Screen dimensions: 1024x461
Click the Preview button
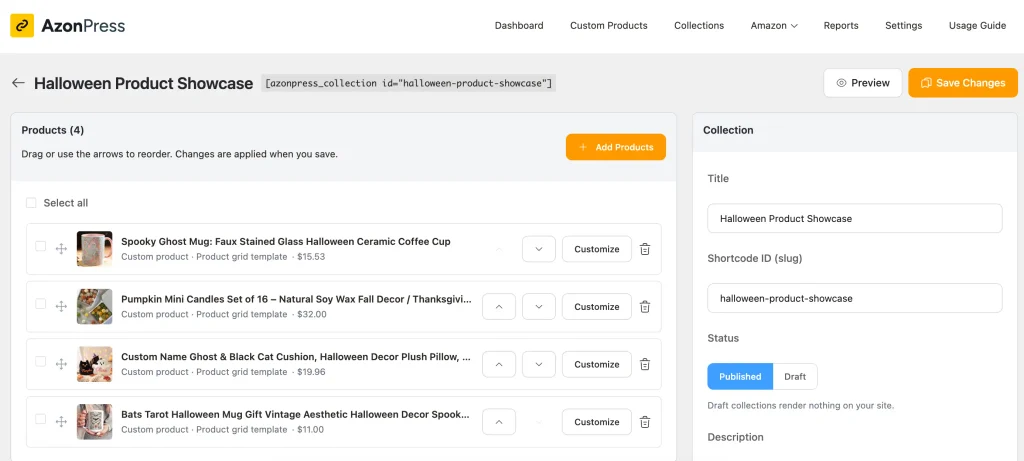point(863,83)
